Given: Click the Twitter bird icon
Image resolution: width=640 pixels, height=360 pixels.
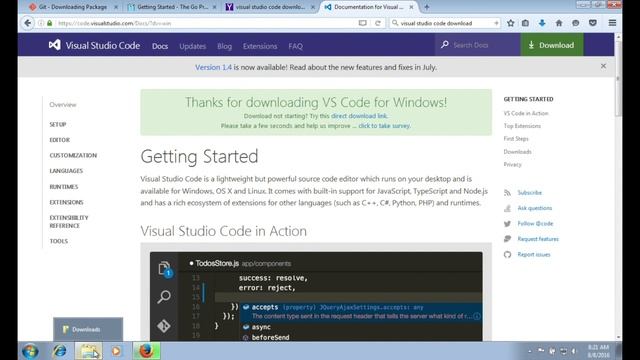Looking at the screenshot, I should click(x=507, y=224).
